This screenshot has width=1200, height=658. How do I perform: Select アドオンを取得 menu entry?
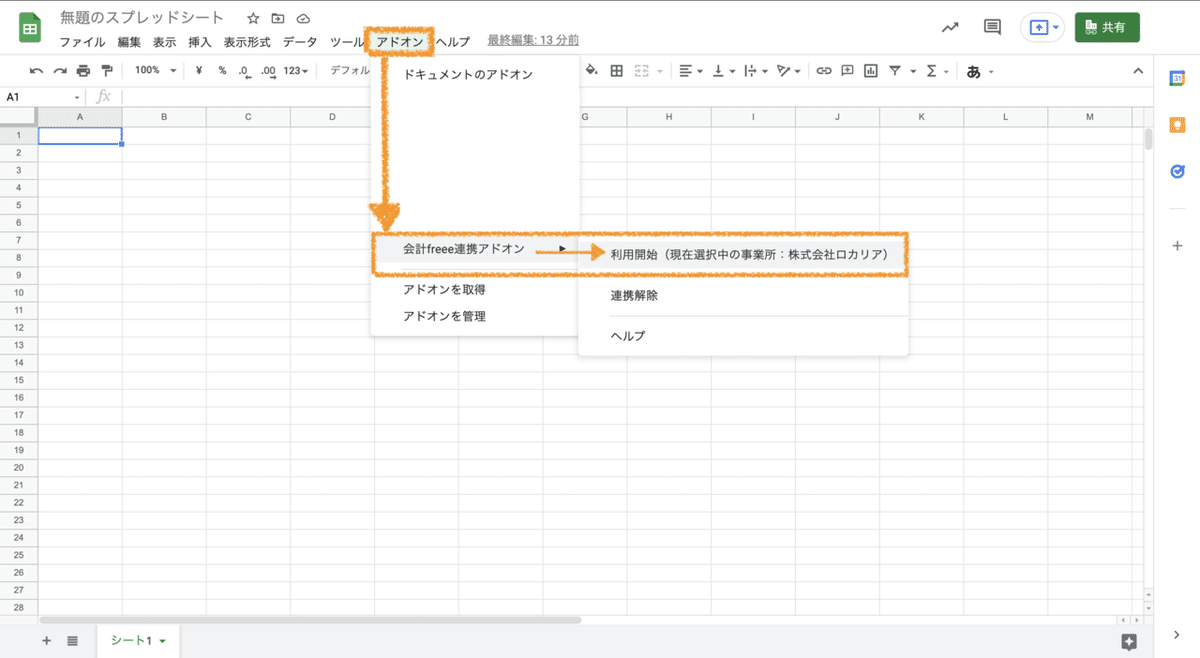475,289
